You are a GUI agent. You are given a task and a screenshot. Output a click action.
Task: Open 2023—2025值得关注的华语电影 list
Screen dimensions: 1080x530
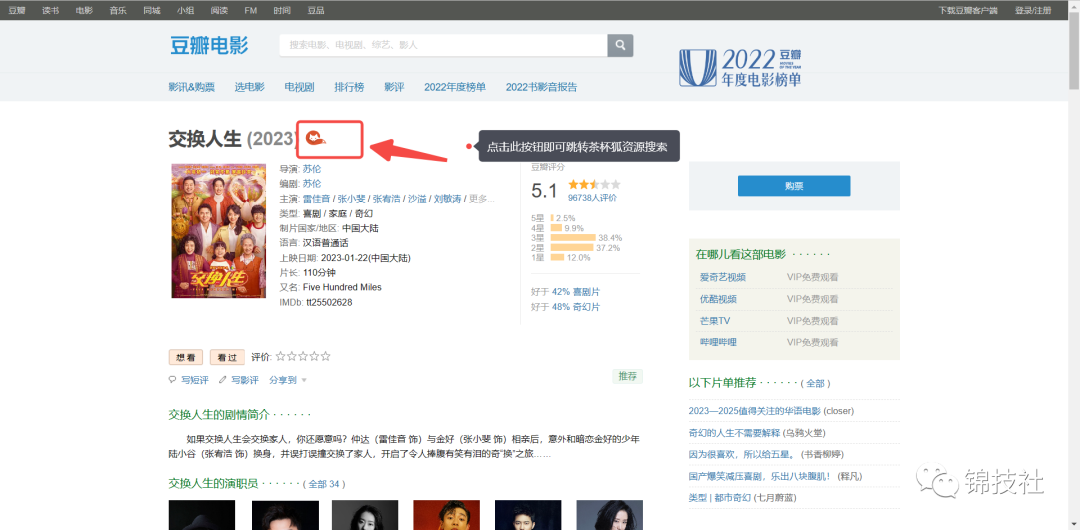click(x=754, y=411)
